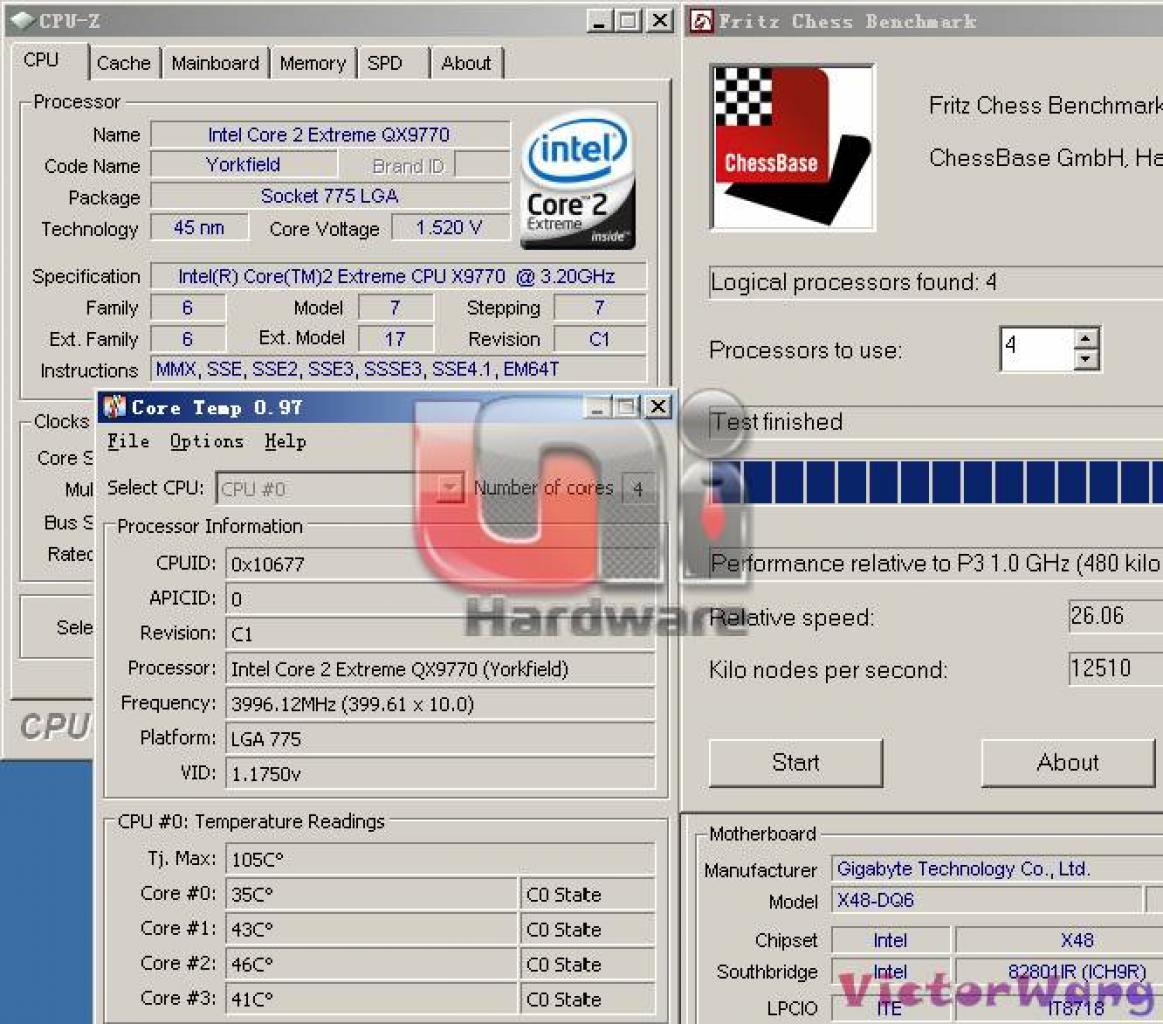Click the Ext. Model value 17
The image size is (1163, 1024).
pos(395,339)
